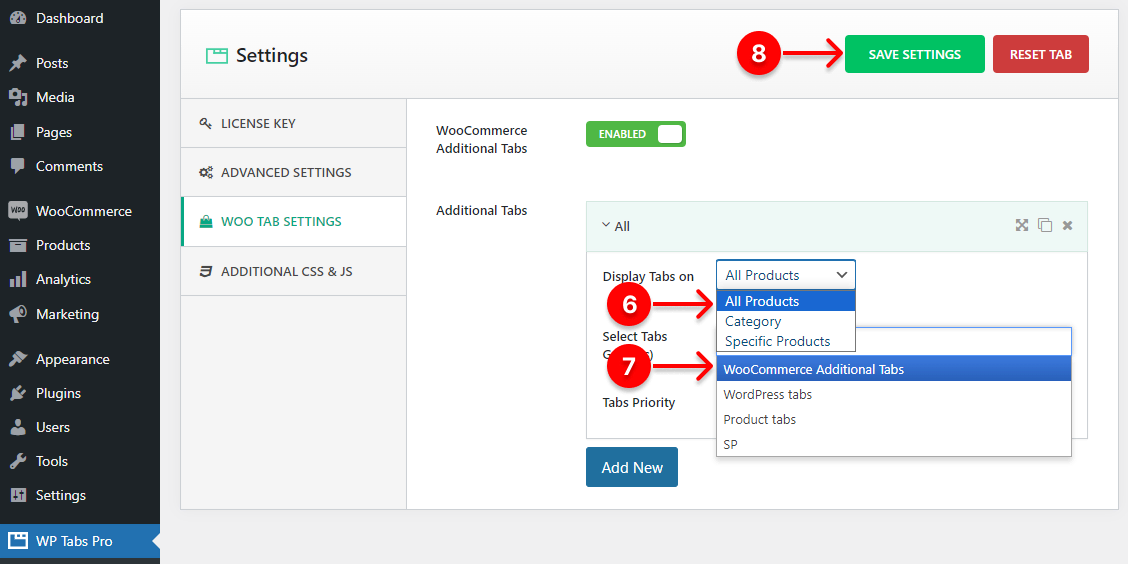The height and width of the screenshot is (564, 1128).
Task: Click SAVE SETTINGS button
Action: (x=914, y=54)
